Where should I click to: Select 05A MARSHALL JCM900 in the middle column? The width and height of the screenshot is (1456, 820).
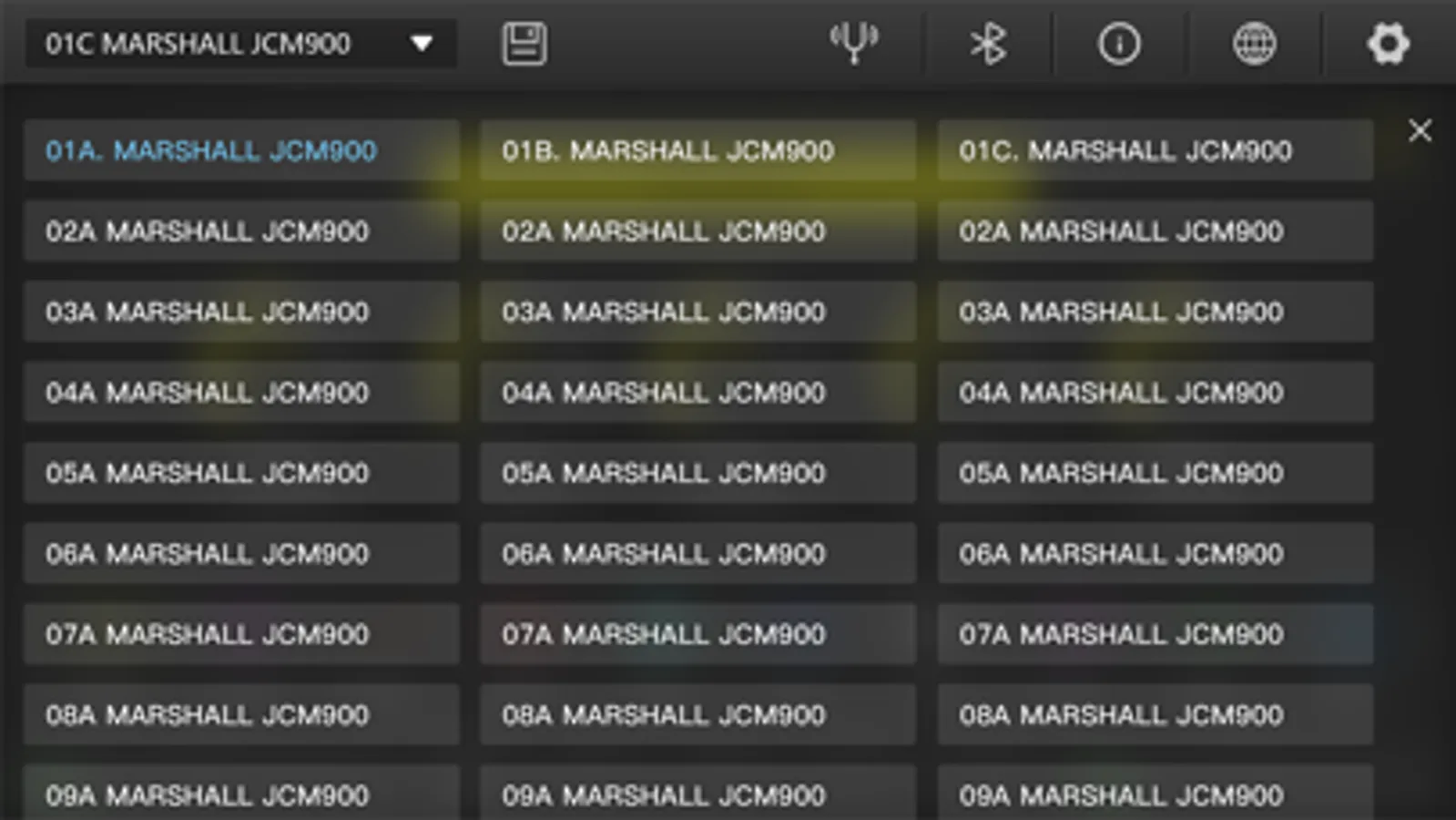(698, 473)
